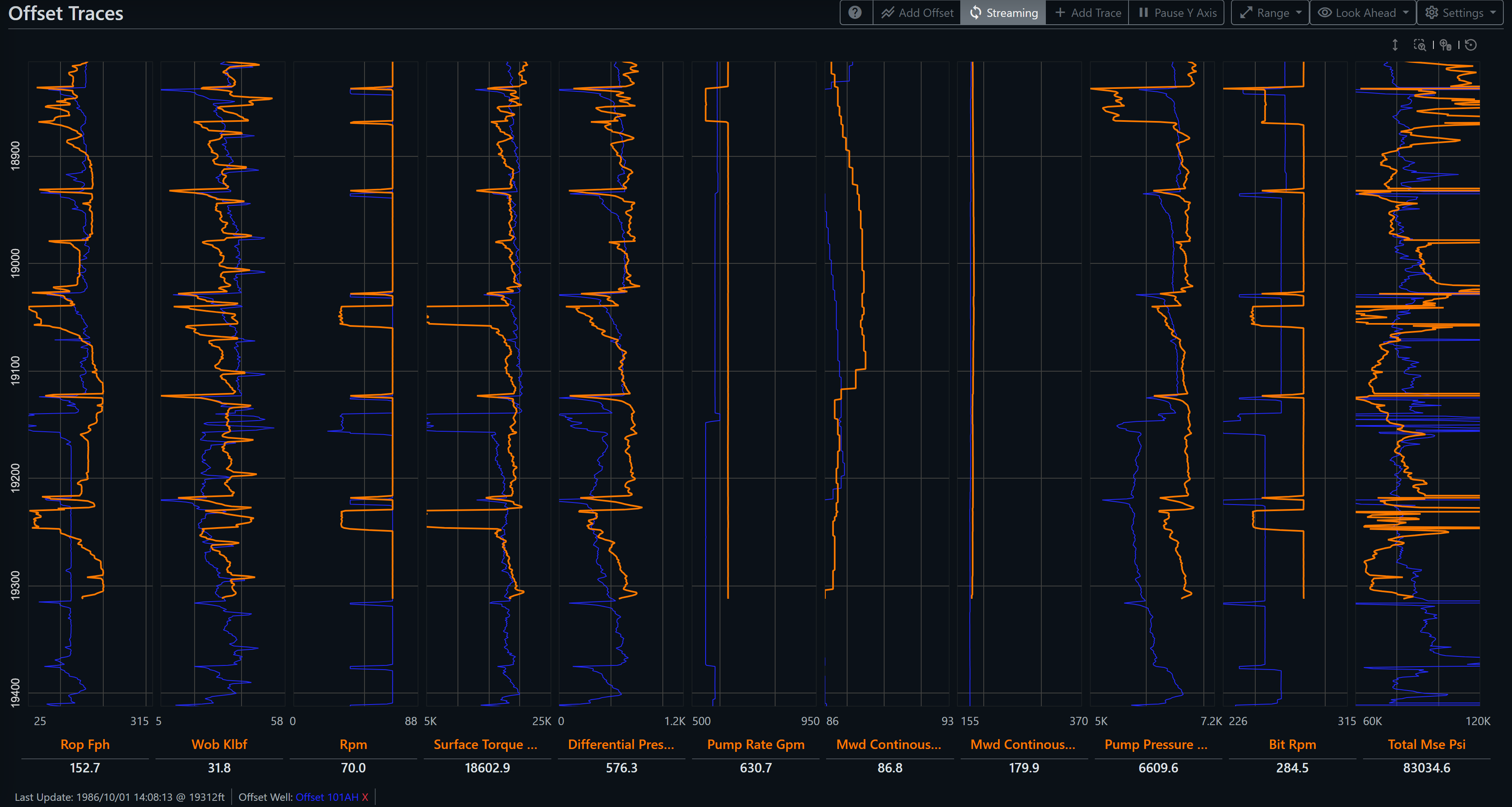Screen dimensions: 1512x807
Task: Click the Mwd maximum scale 370
Action: coord(1079,721)
